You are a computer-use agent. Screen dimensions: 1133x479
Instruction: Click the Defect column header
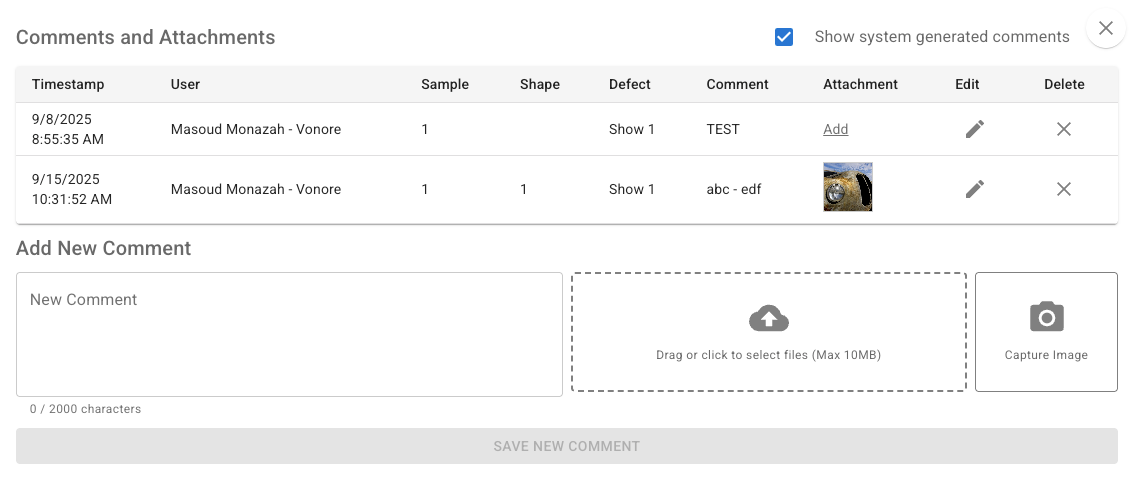[x=629, y=85]
